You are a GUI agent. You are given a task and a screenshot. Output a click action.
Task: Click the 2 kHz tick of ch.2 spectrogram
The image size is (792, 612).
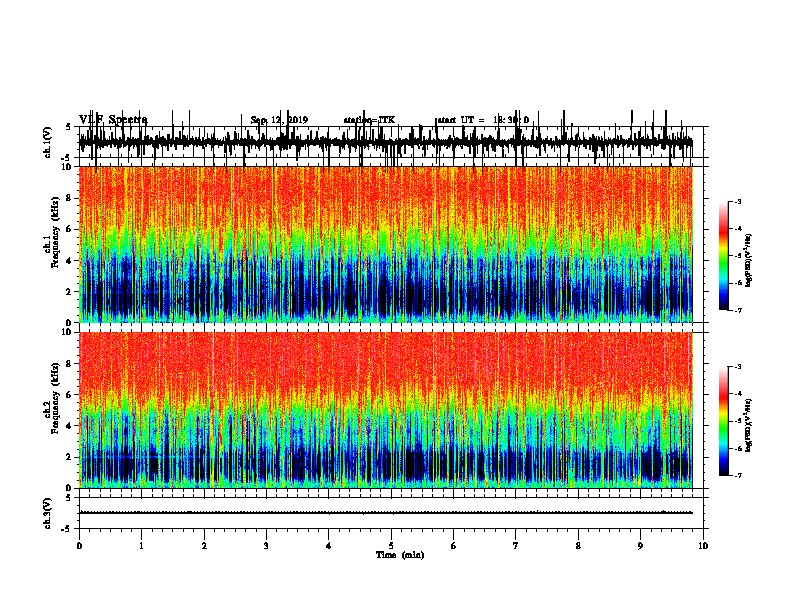70,457
